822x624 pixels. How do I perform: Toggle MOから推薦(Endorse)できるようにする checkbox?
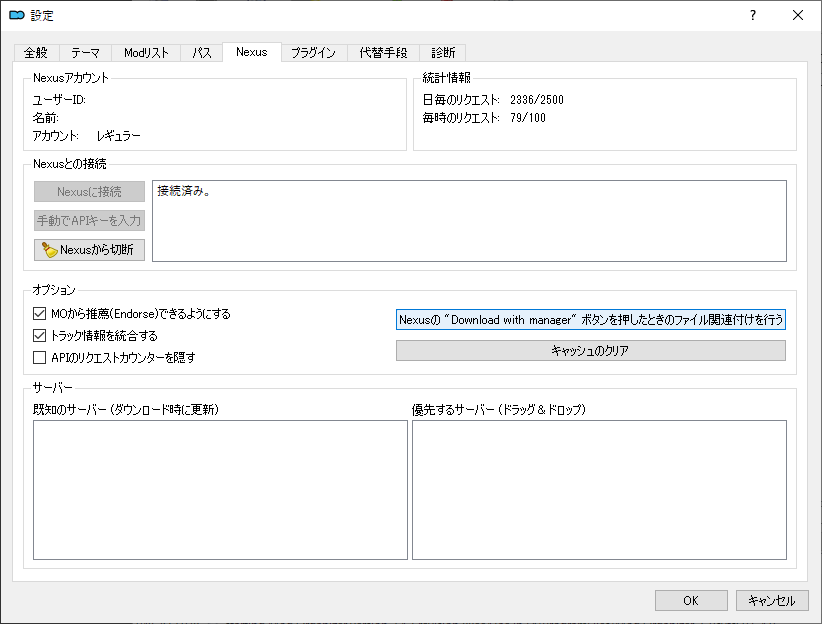(39, 314)
